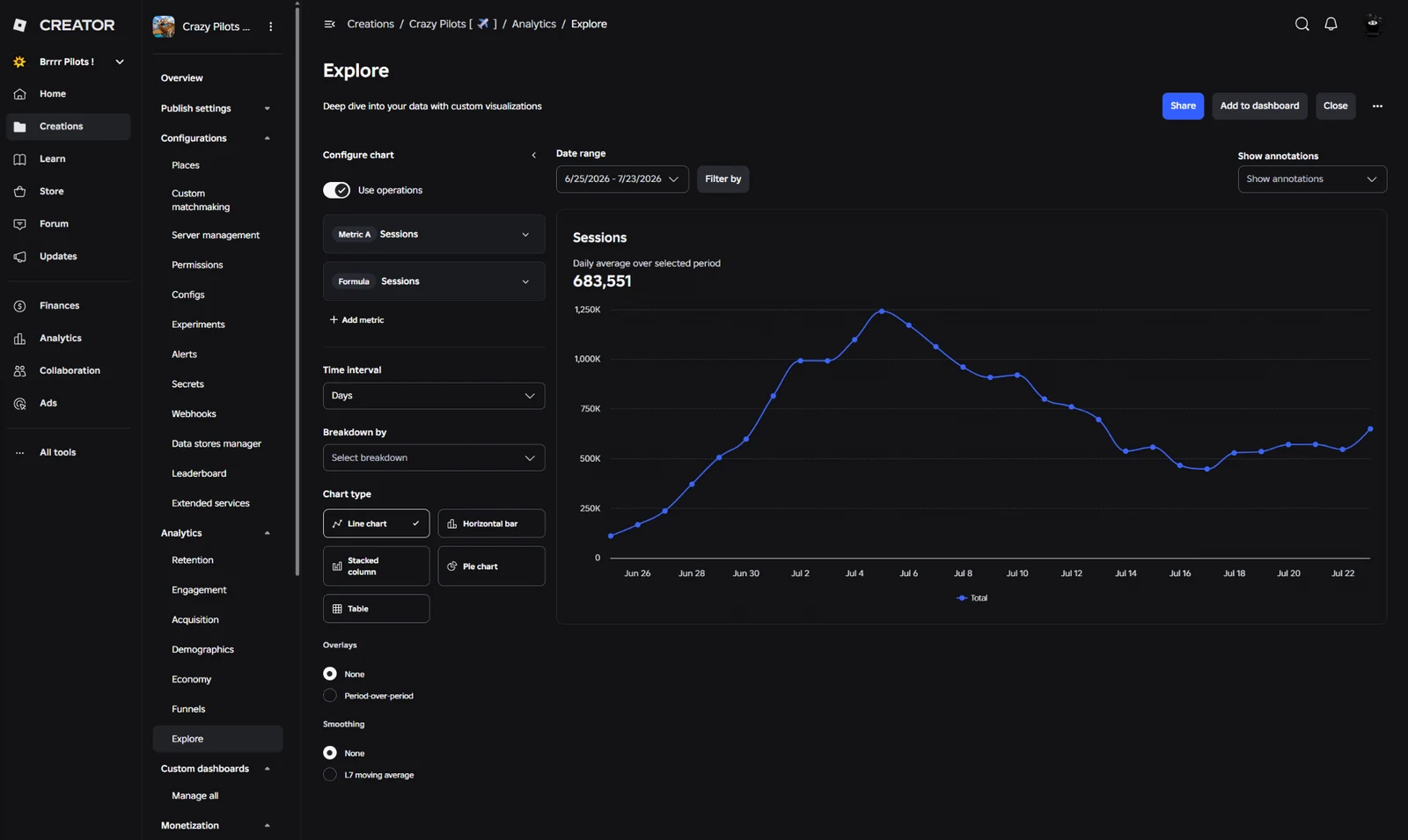Click the Brrrr Pilots sun icon

[19, 62]
